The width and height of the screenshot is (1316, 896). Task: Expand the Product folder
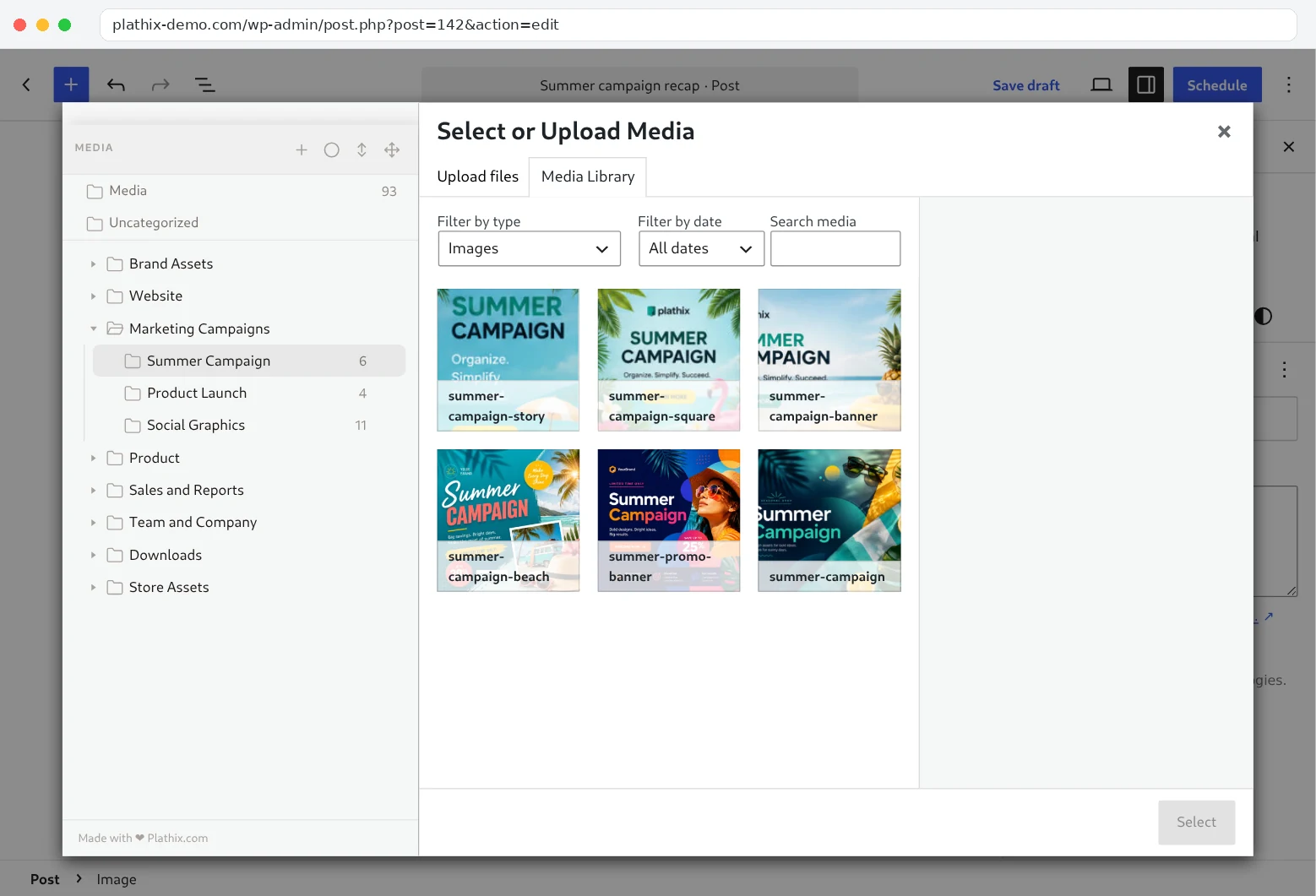(93, 458)
